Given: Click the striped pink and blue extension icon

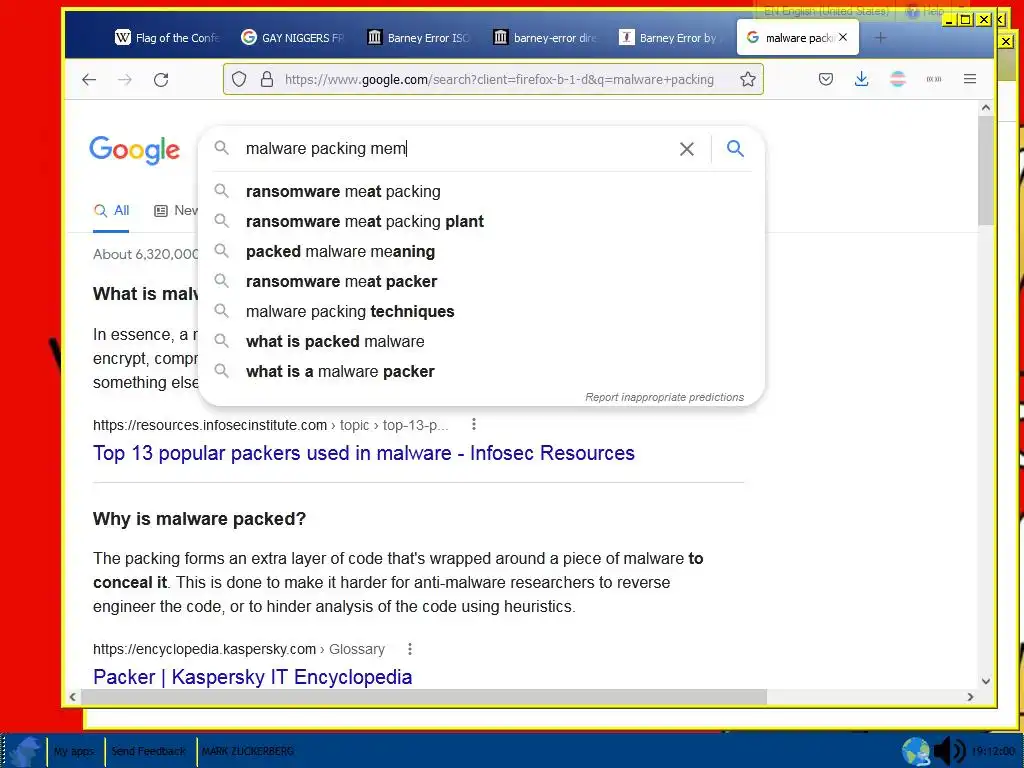Looking at the screenshot, I should coord(898,80).
